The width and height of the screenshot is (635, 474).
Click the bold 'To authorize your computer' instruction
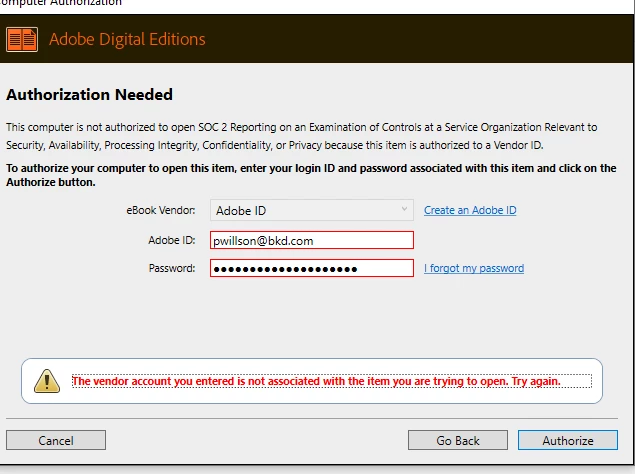tap(311, 175)
